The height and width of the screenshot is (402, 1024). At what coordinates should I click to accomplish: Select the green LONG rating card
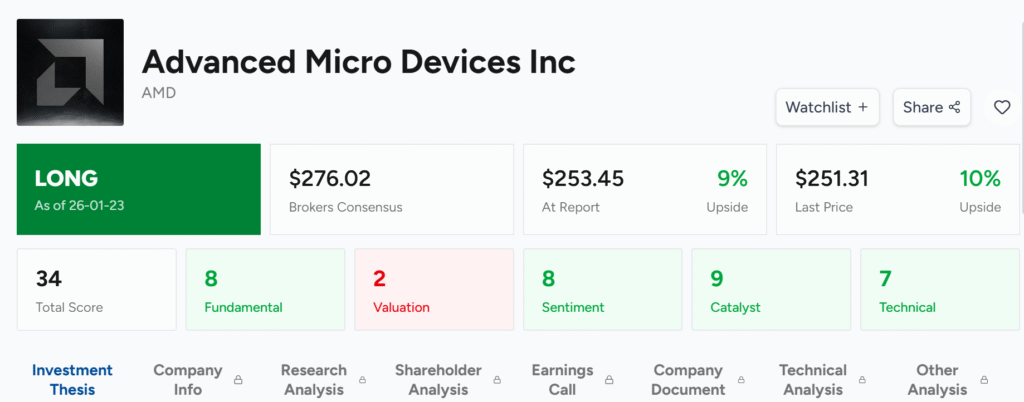pyautogui.click(x=138, y=189)
